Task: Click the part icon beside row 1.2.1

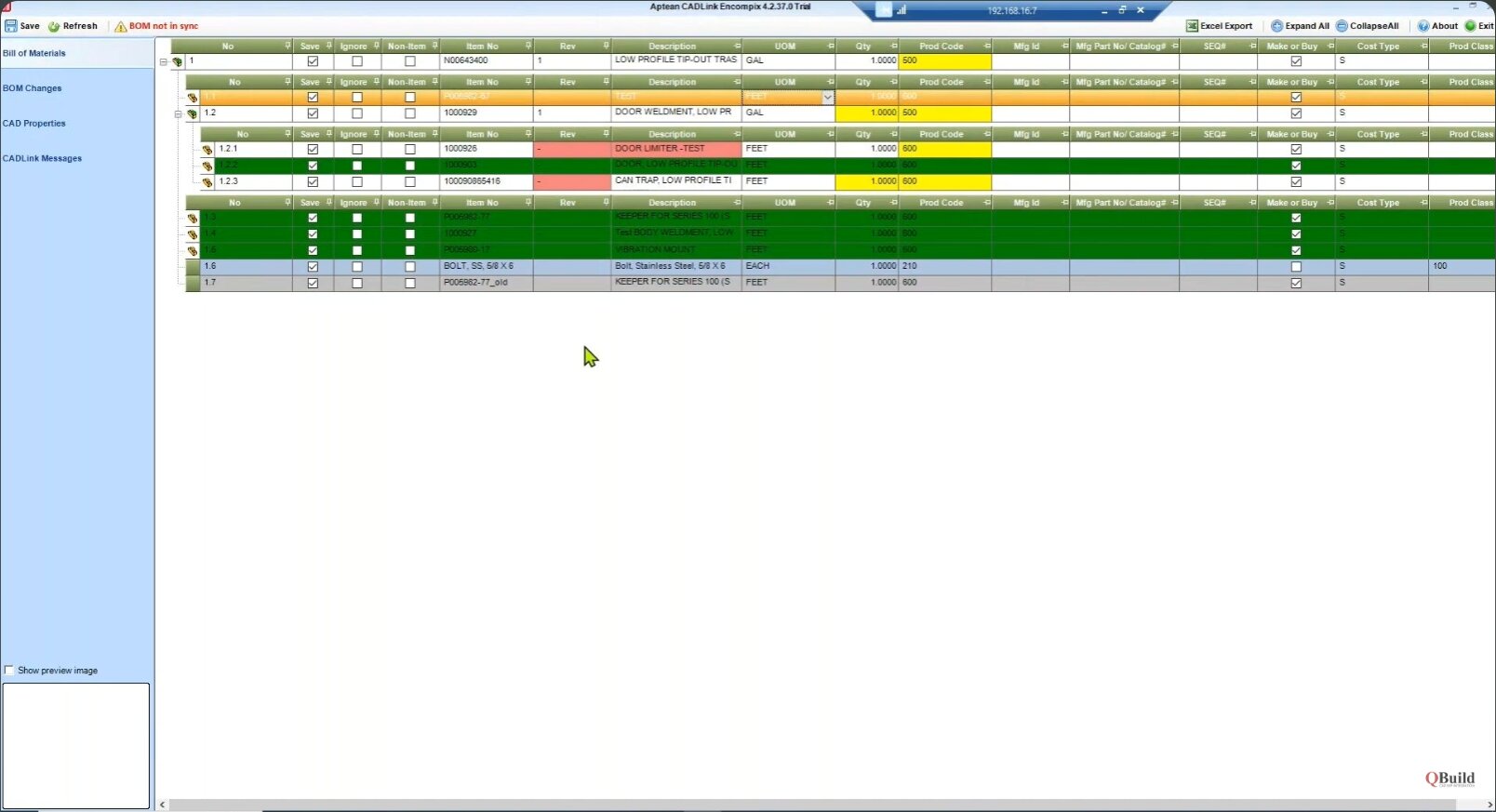Action: (207, 150)
